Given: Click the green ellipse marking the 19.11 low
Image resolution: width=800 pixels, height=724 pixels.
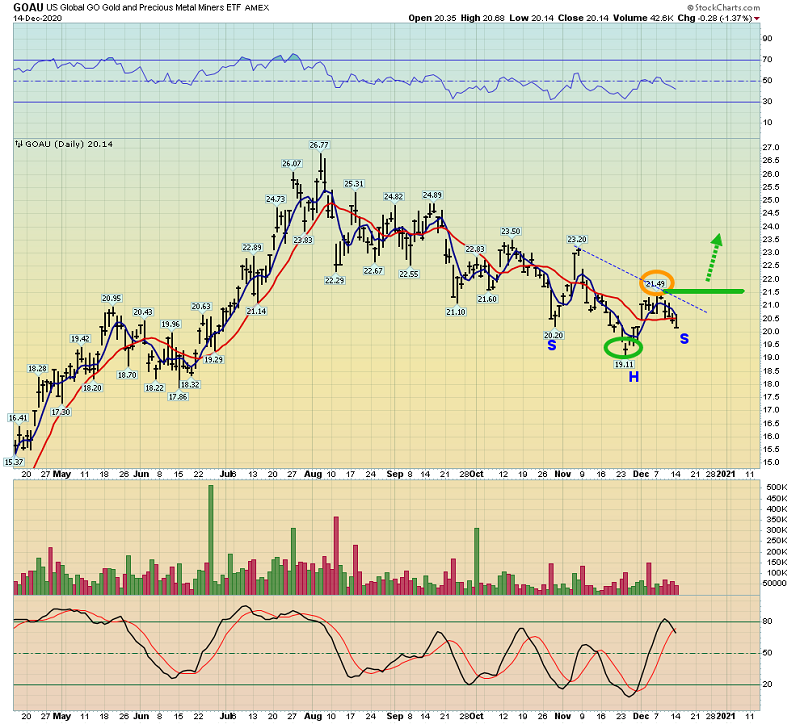Looking at the screenshot, I should click(624, 348).
